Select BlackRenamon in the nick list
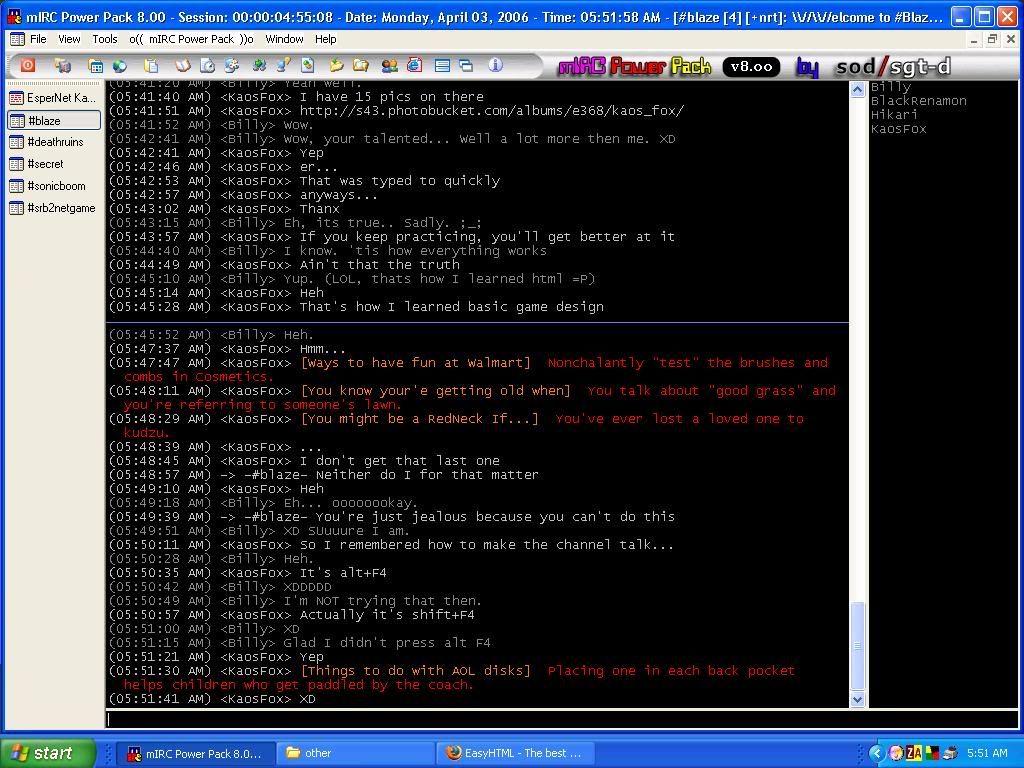The width and height of the screenshot is (1024, 768). click(918, 101)
